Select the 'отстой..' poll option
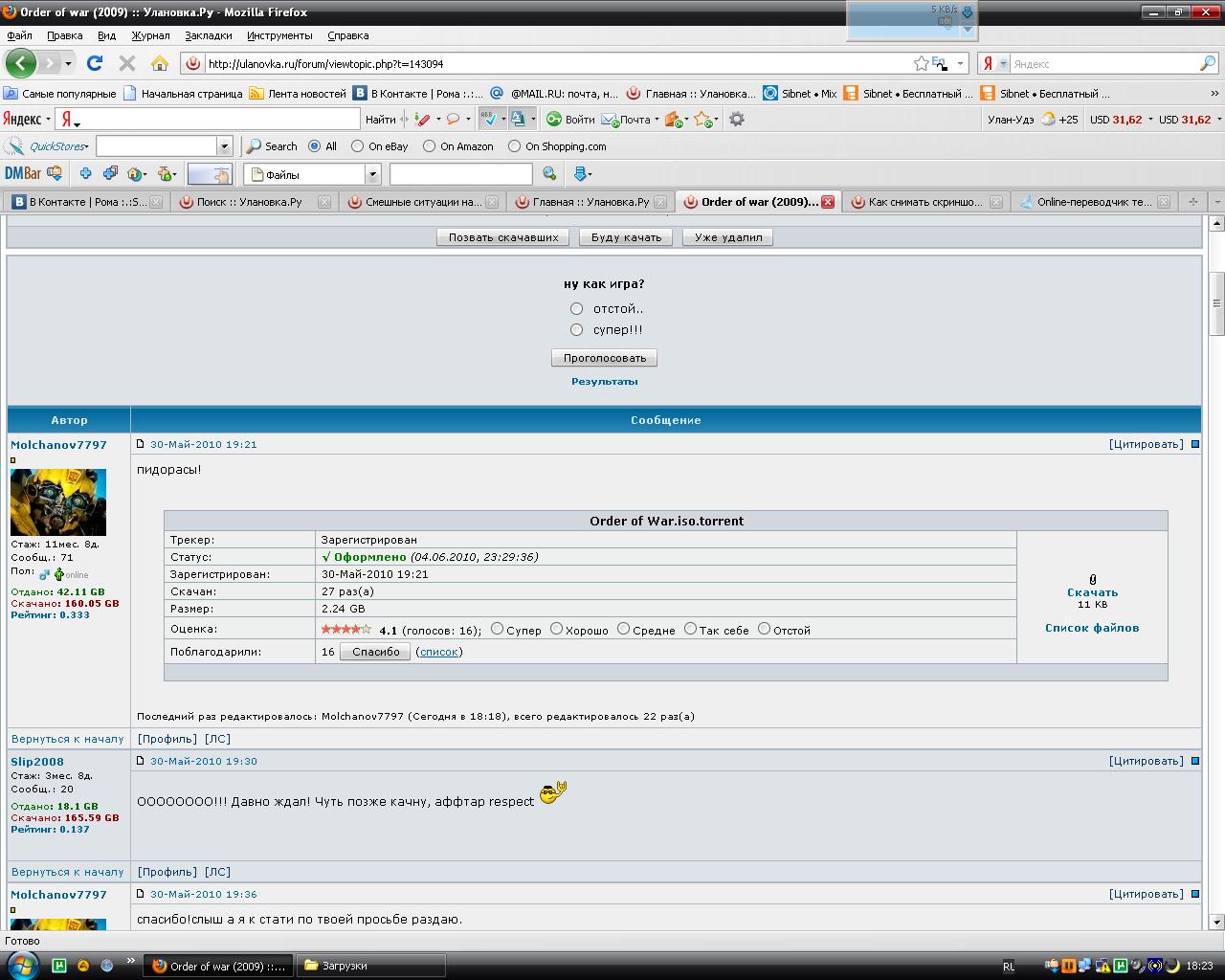The width and height of the screenshot is (1225, 980). 576,308
